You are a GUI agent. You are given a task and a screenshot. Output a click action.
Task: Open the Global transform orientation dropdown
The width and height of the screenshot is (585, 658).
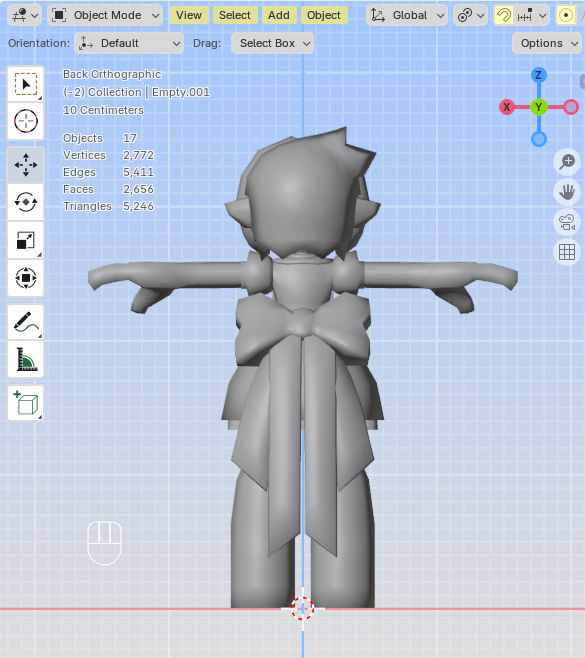pyautogui.click(x=407, y=16)
